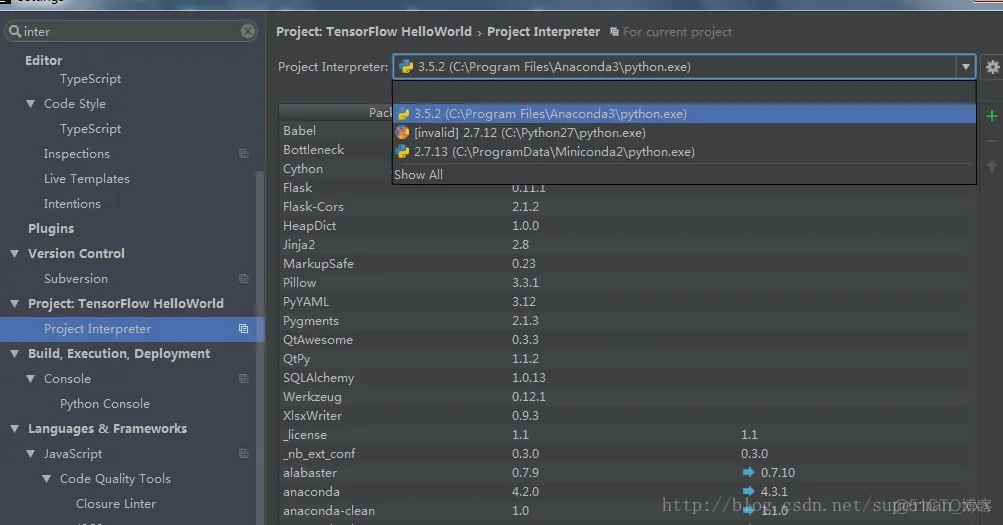Click the project-level icon beside Inspections
The width and height of the screenshot is (1003, 525).
pos(244,153)
